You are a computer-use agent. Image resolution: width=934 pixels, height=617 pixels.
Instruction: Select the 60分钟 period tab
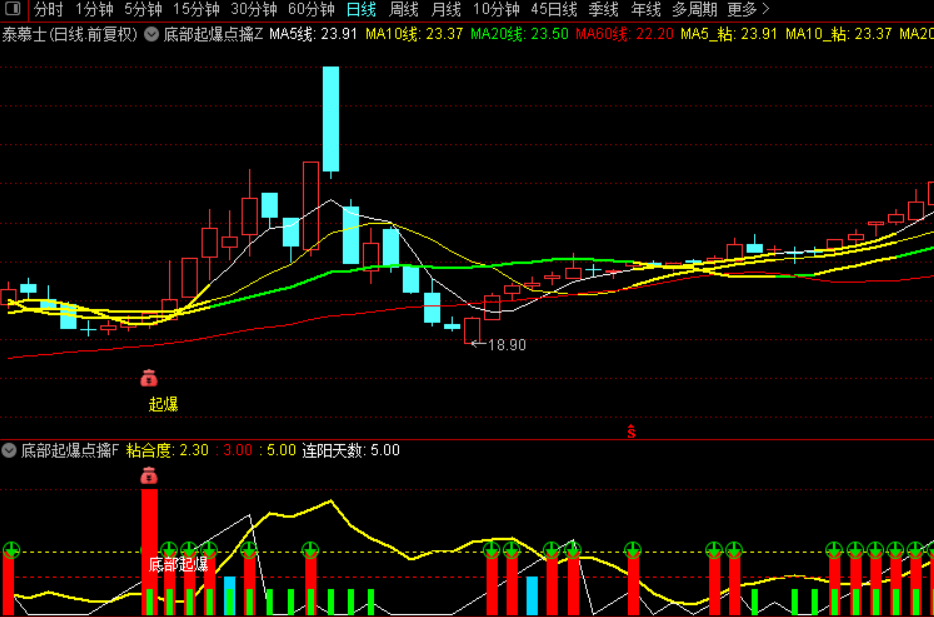click(311, 9)
